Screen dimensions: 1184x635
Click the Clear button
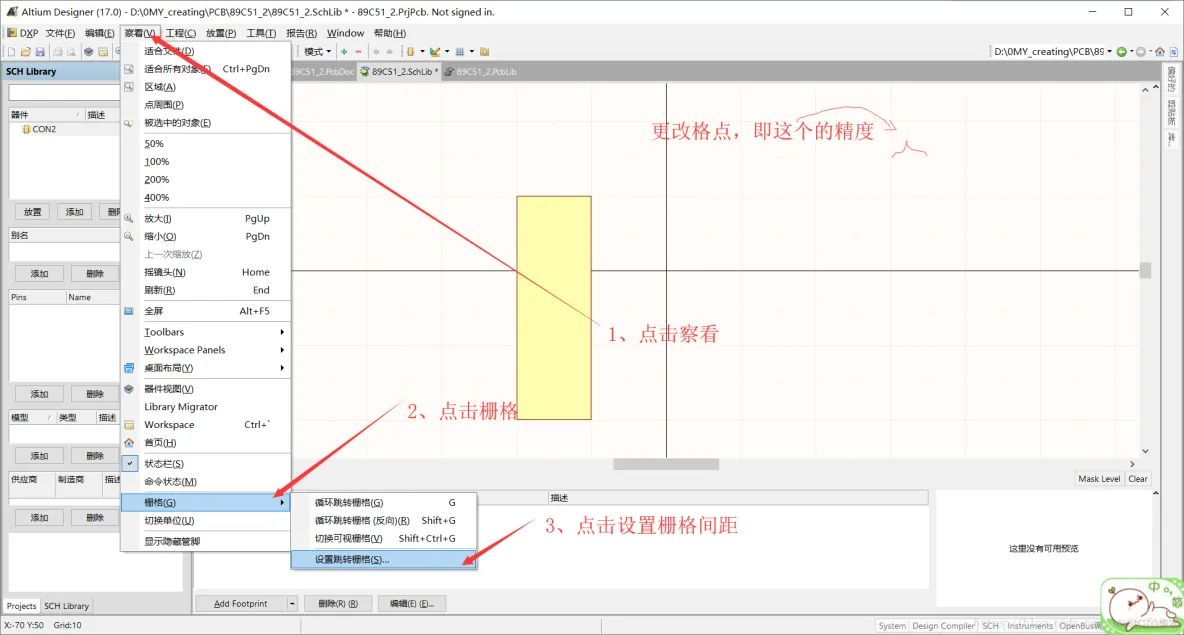point(1137,479)
